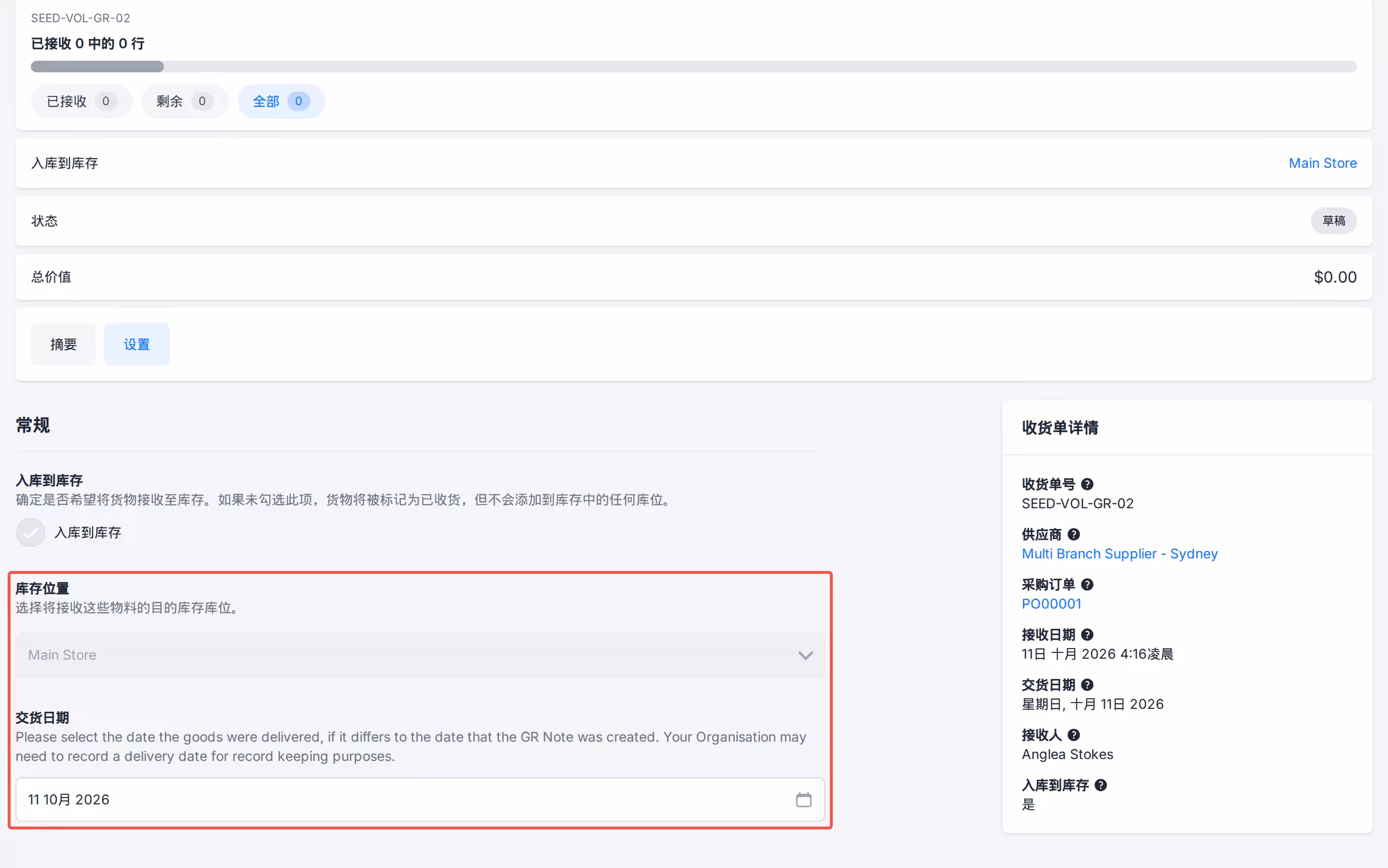Viewport: 1388px width, 868px height.
Task: Switch to the 设置 tab
Action: (137, 344)
